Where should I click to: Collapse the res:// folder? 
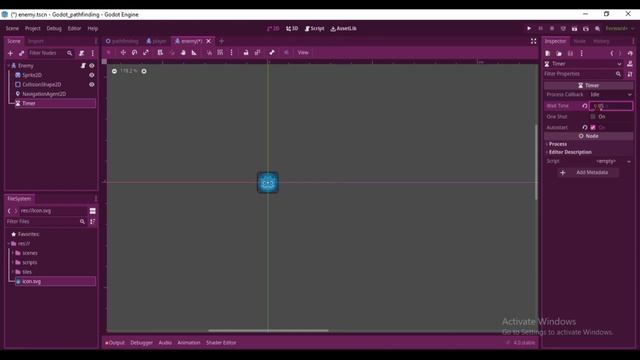click(x=9, y=244)
